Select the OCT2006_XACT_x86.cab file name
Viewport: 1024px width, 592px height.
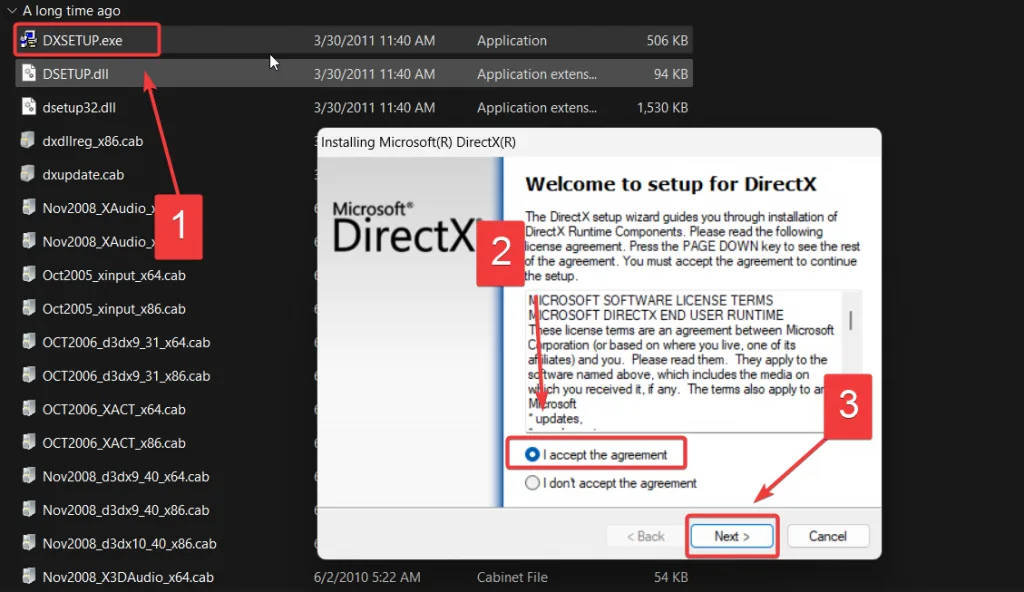point(114,443)
